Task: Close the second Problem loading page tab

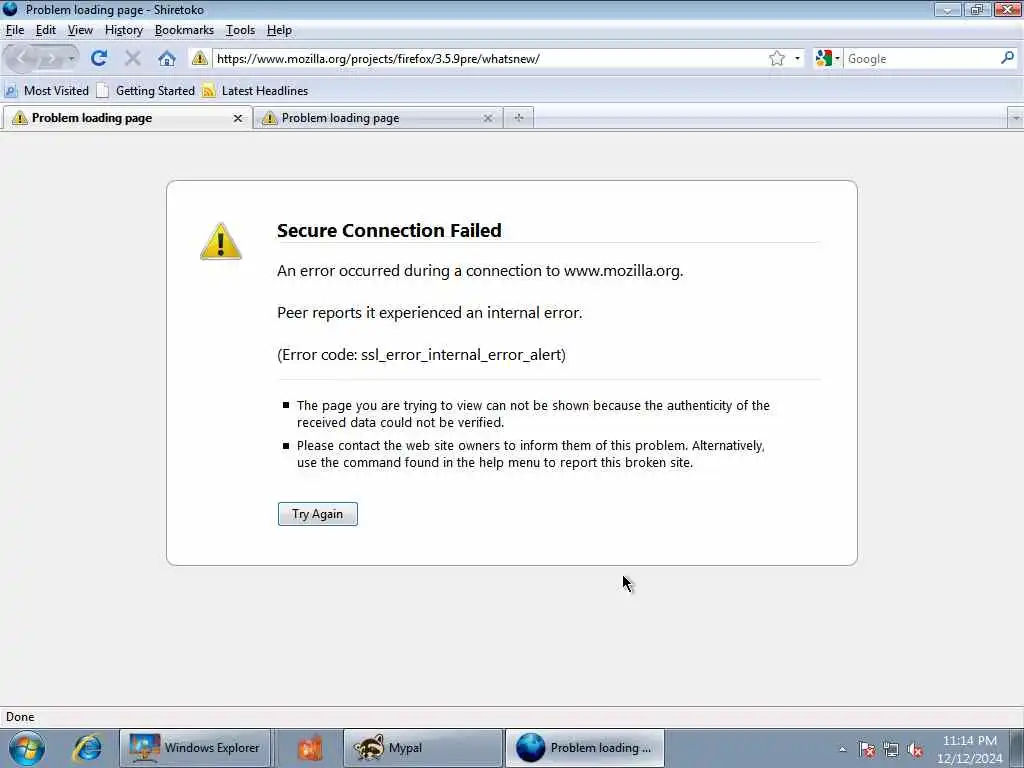Action: (488, 118)
